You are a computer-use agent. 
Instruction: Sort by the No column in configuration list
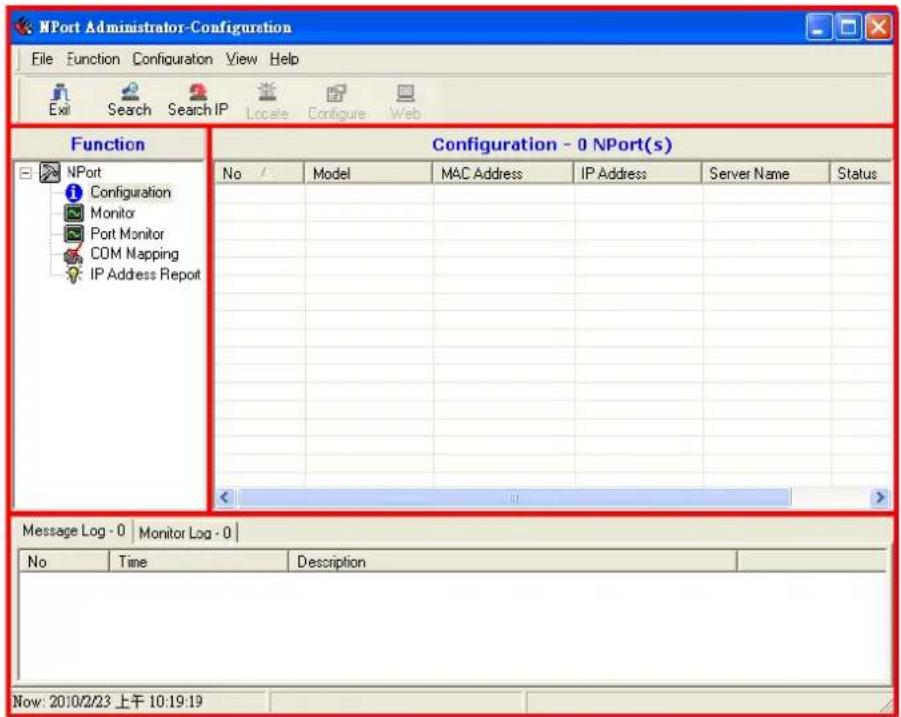pos(259,174)
